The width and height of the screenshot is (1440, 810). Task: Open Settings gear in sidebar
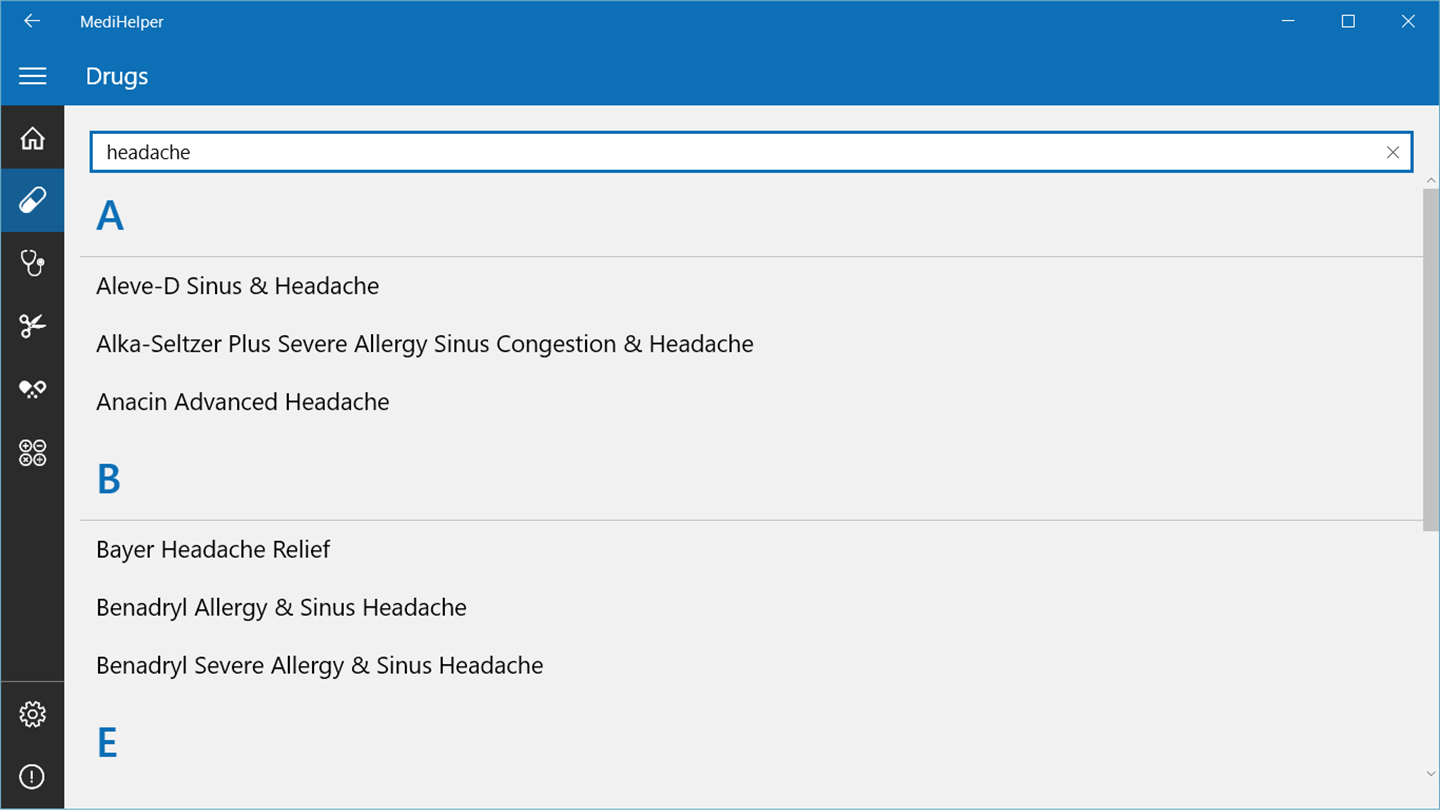(32, 714)
